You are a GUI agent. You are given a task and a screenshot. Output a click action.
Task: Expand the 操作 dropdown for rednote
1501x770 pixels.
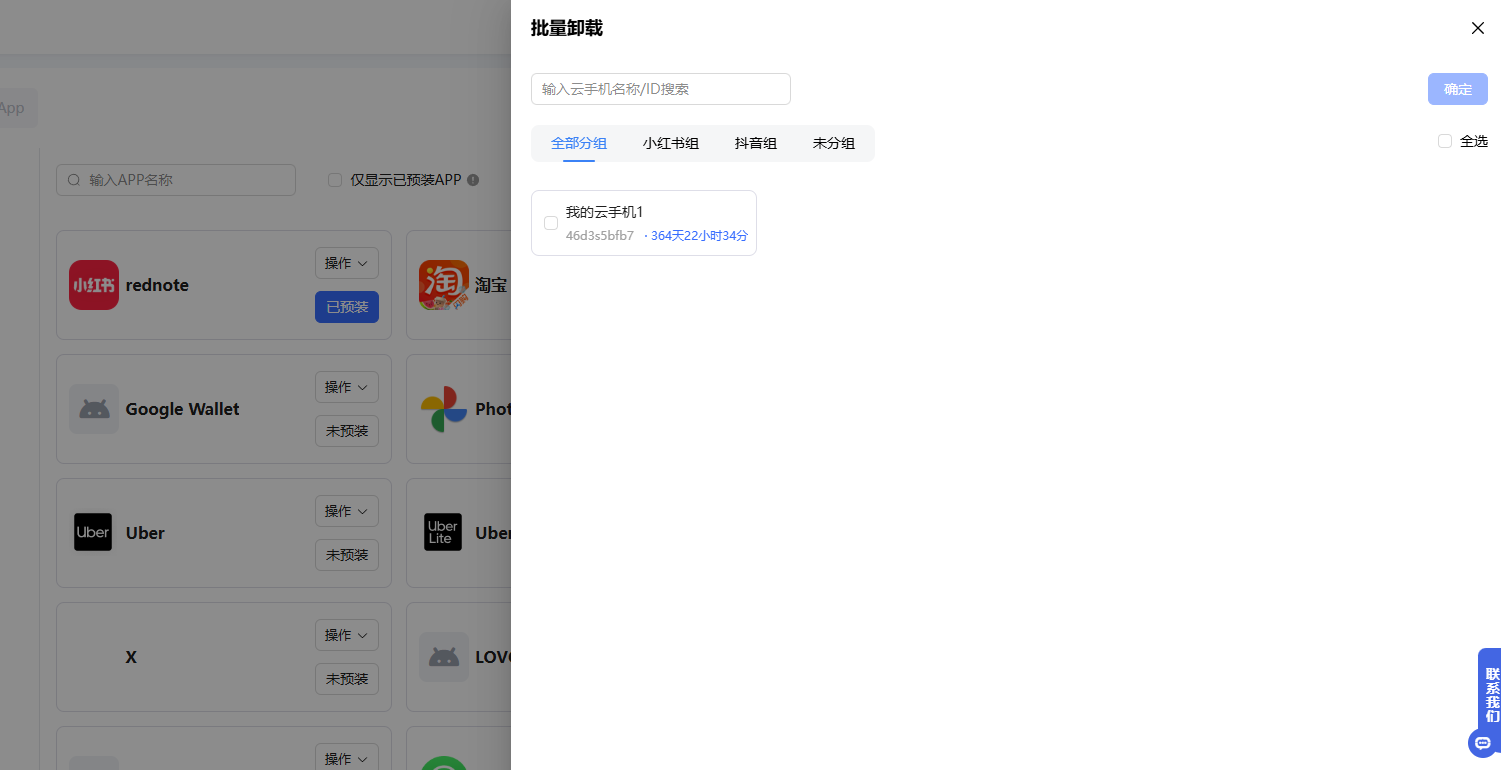347,263
